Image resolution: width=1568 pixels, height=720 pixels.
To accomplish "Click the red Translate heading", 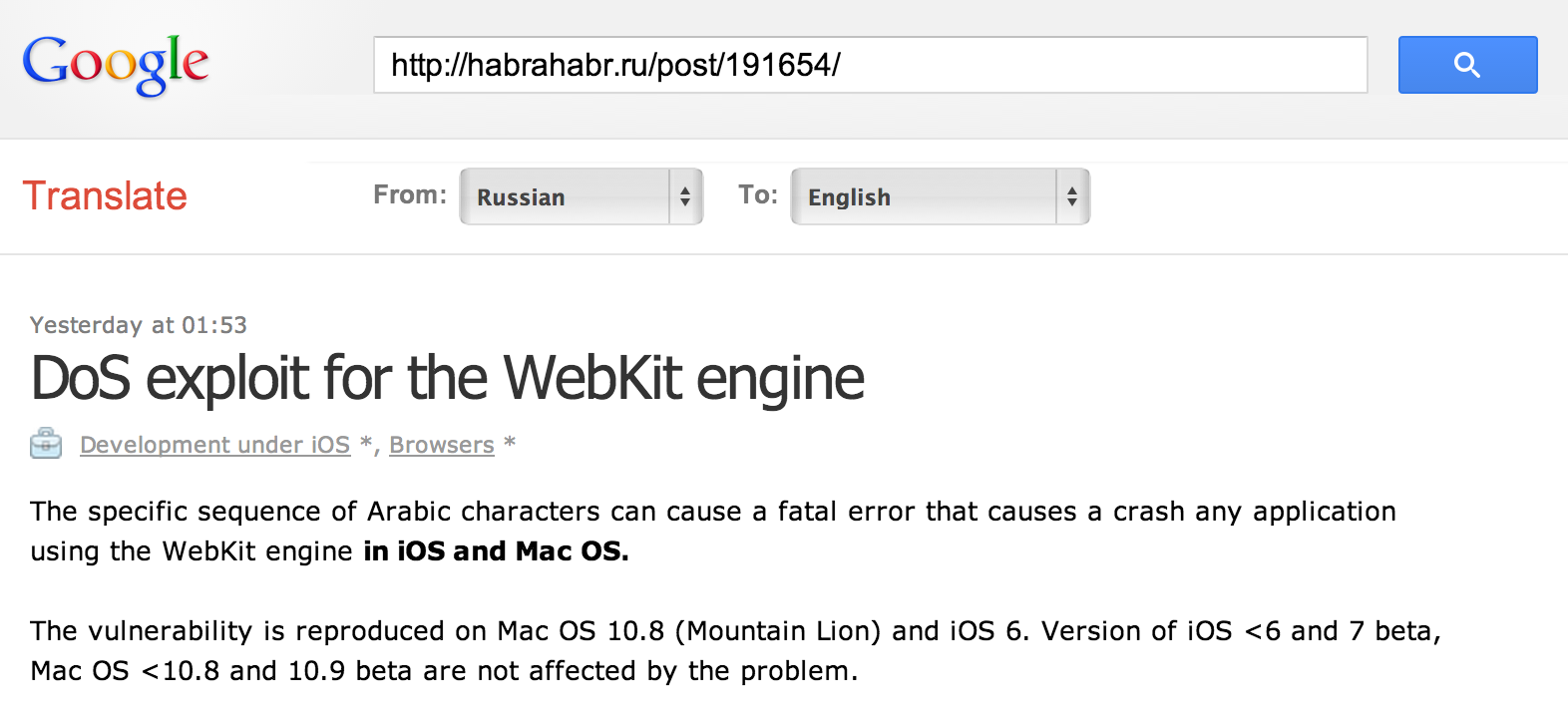I will [105, 195].
